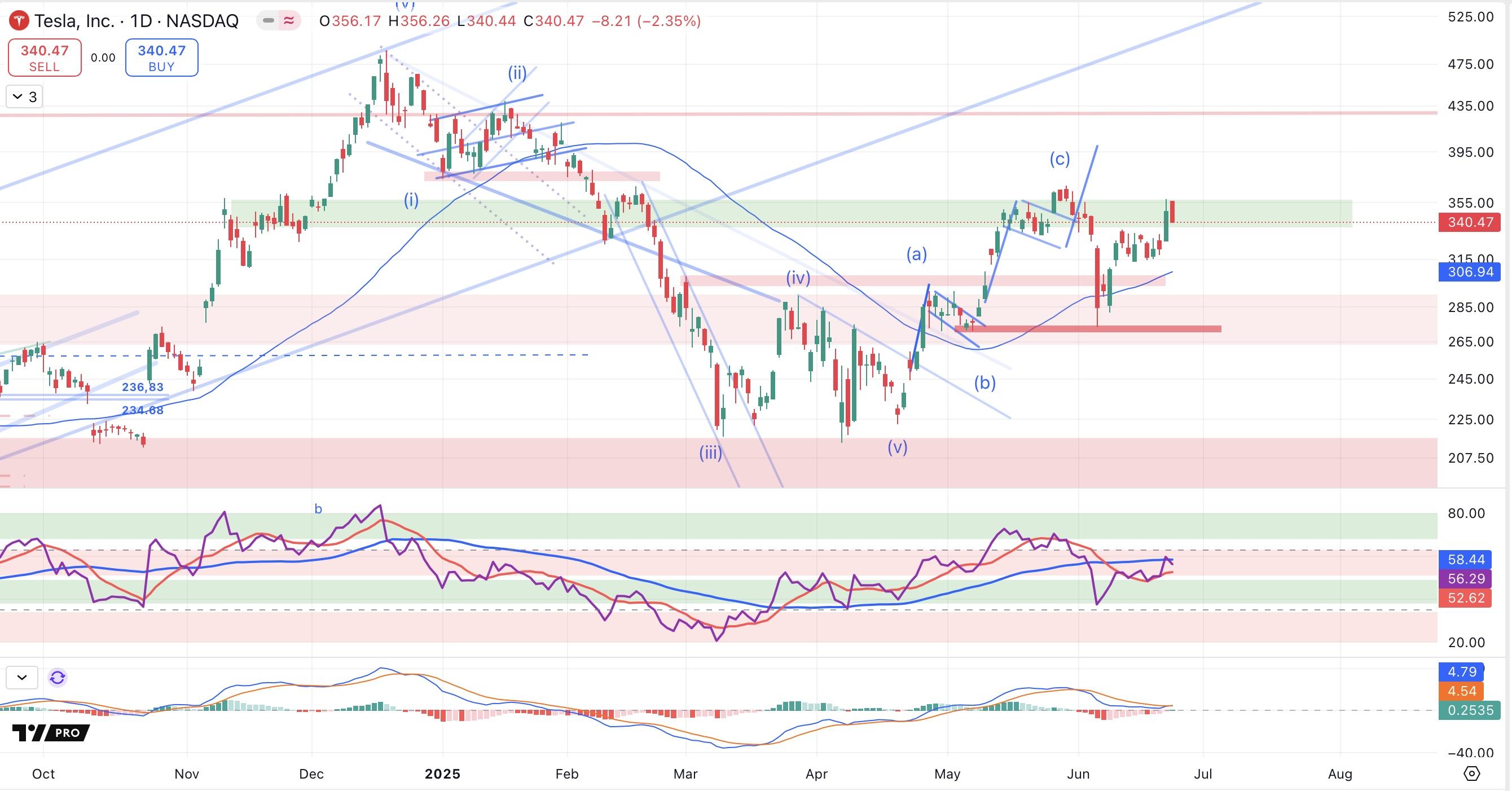Screen dimensions: 1512x791
Task: Expand the indicator legend showing 3
Action: pyautogui.click(x=25, y=97)
